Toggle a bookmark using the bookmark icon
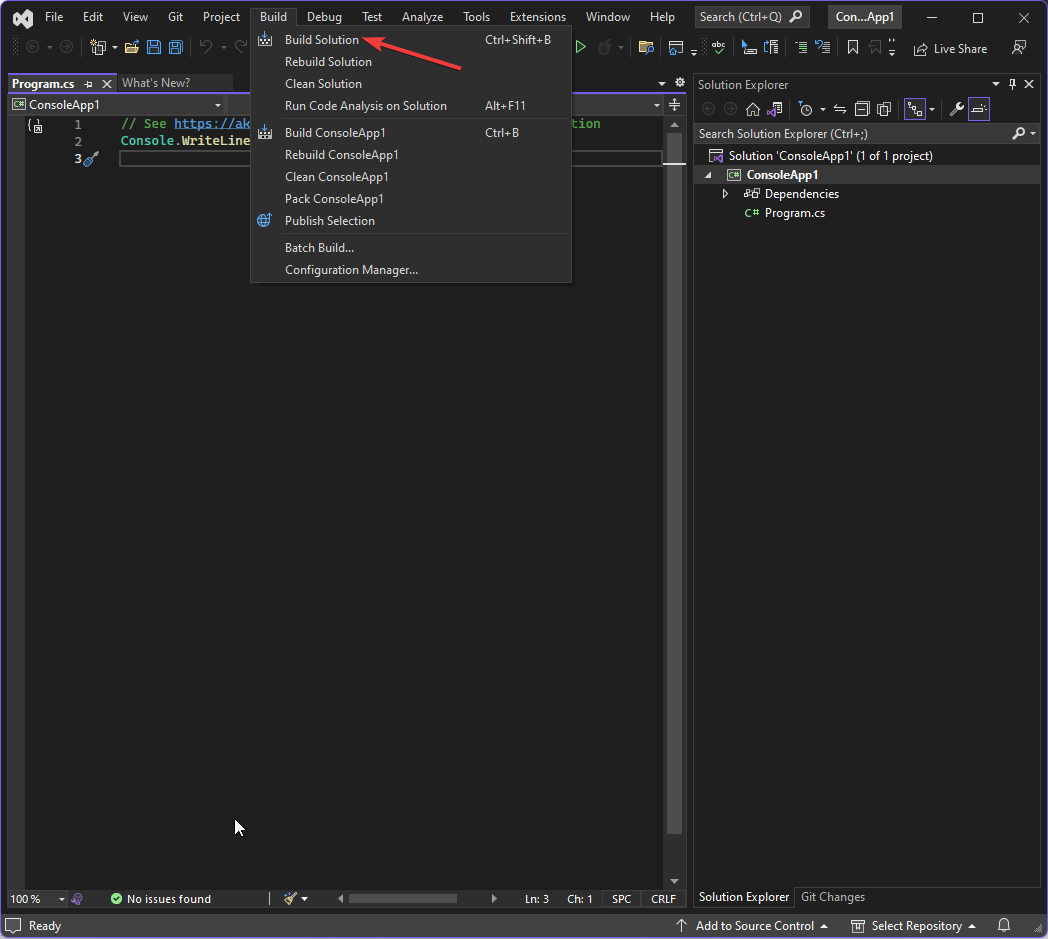Image resolution: width=1048 pixels, height=939 pixels. click(x=853, y=47)
